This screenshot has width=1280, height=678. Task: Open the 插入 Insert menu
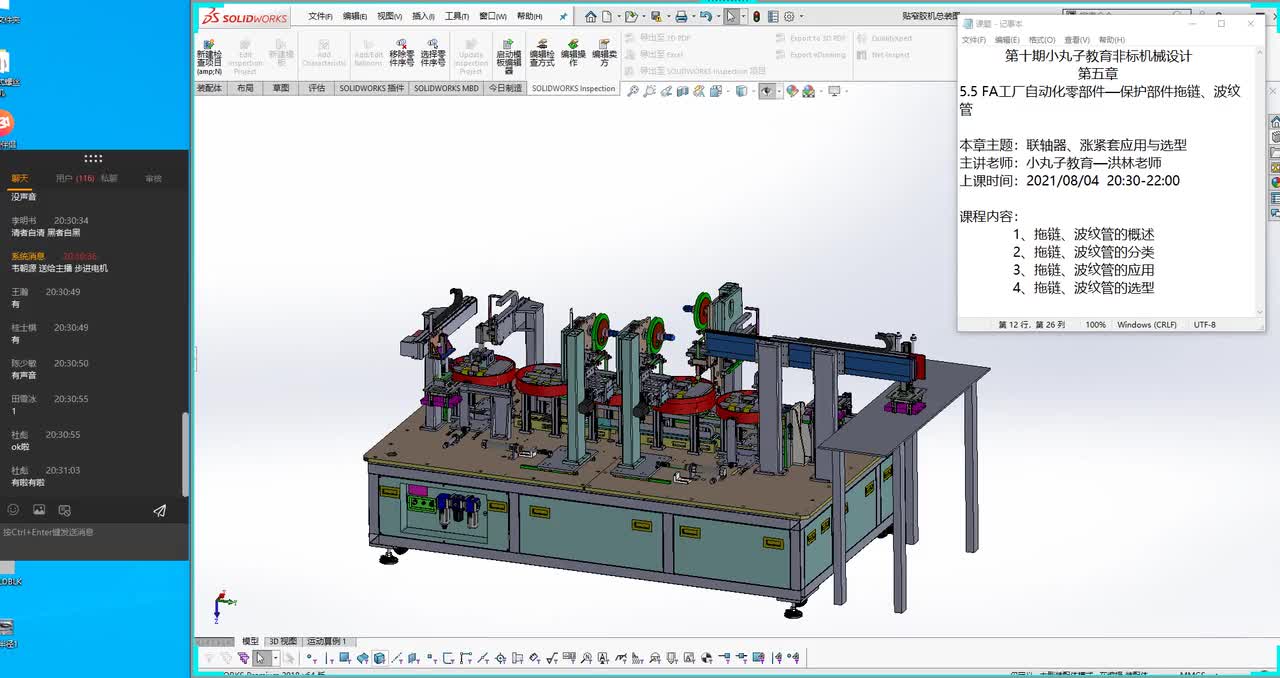click(x=423, y=17)
